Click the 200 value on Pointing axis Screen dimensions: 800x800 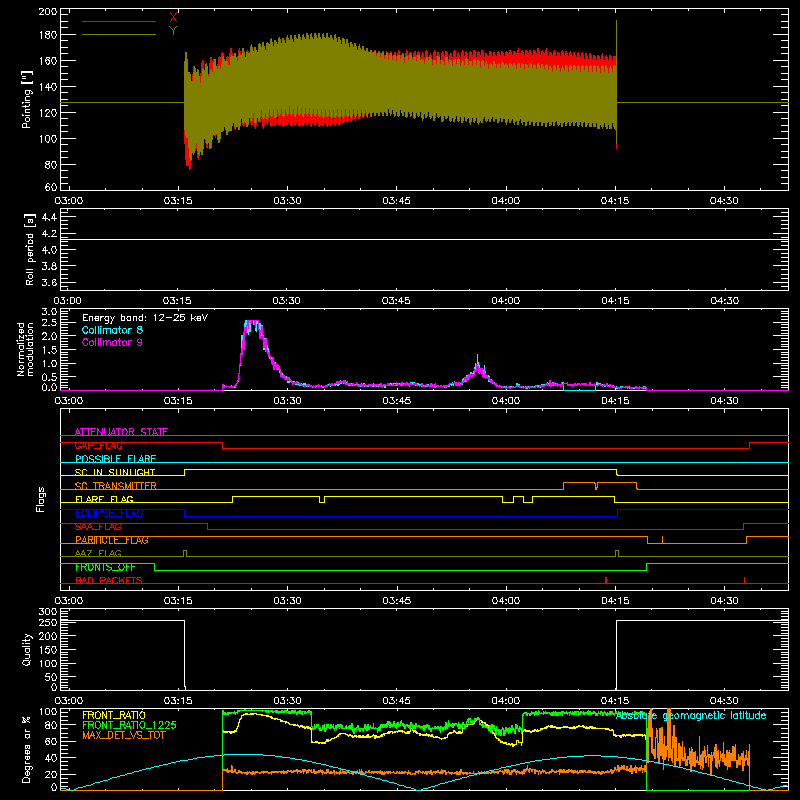point(47,11)
